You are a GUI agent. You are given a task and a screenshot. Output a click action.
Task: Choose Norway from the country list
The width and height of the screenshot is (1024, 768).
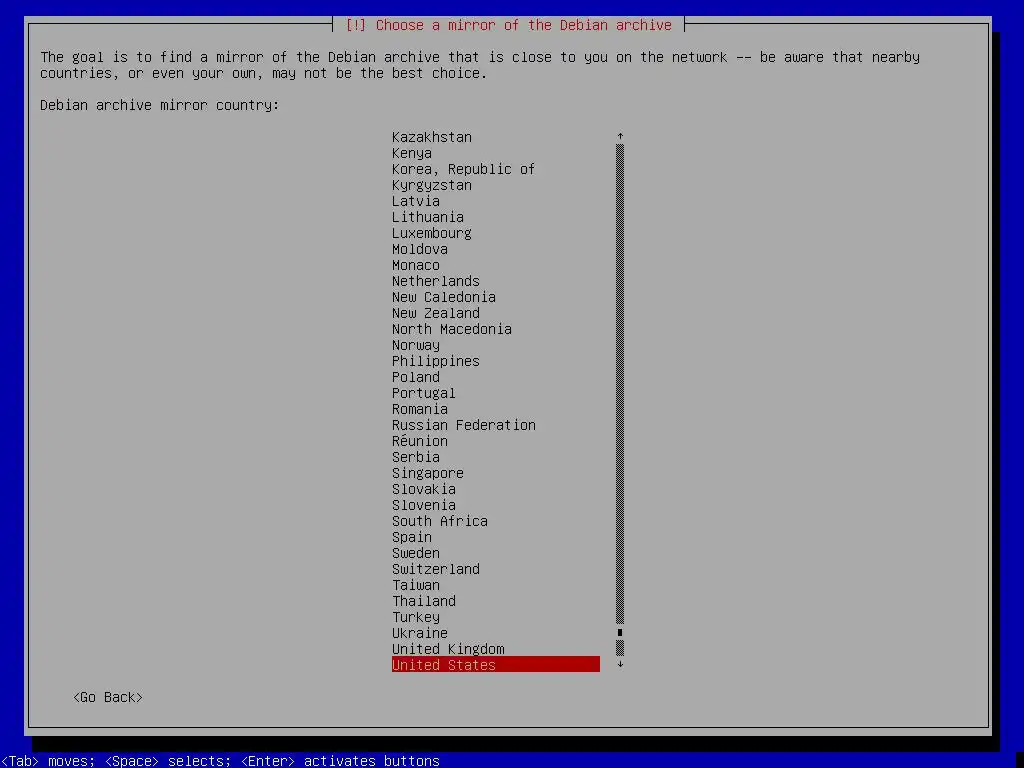(415, 345)
